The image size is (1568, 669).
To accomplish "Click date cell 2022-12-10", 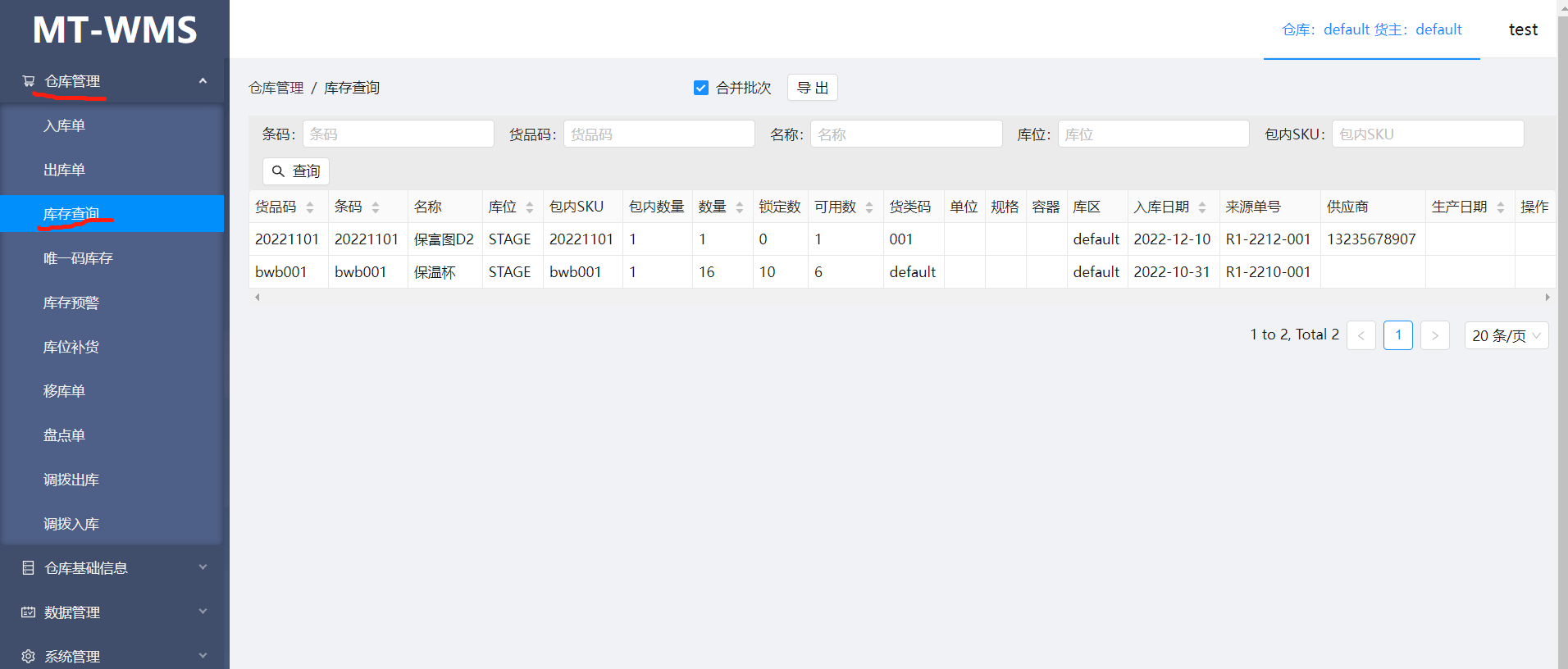I will tap(1173, 239).
